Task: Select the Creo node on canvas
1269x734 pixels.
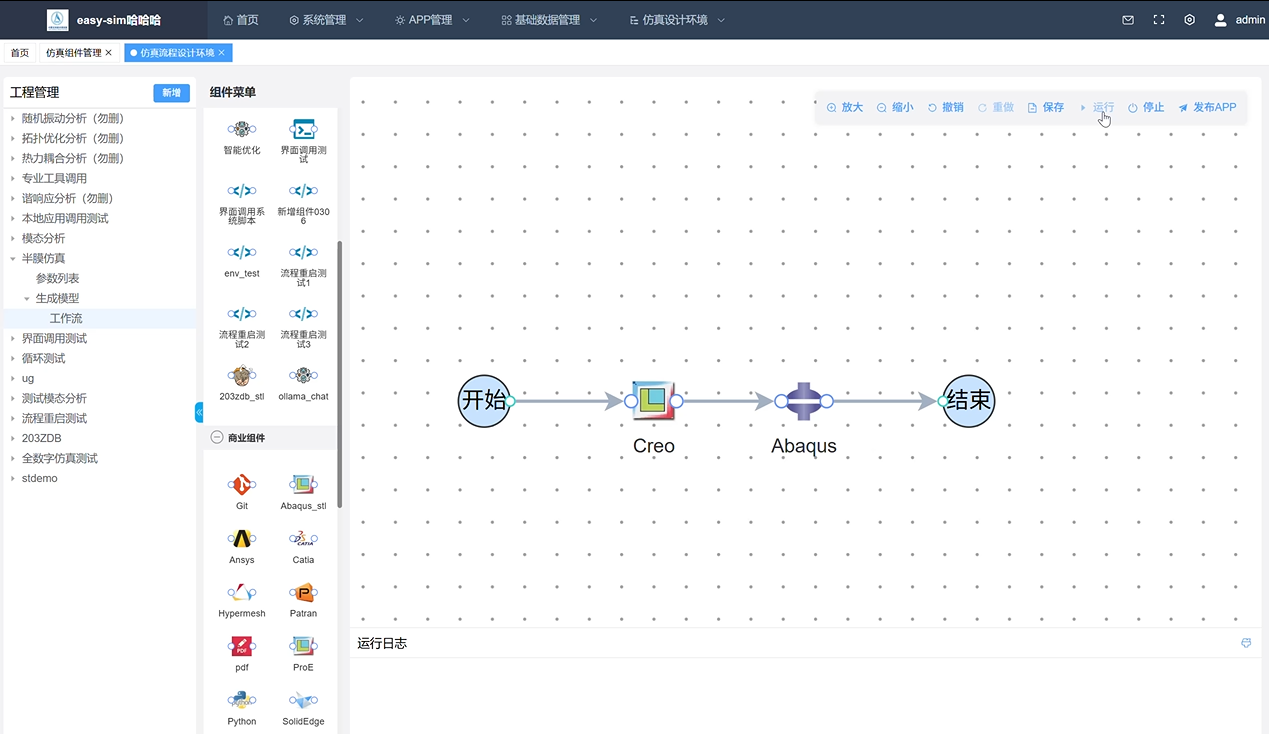Action: [x=654, y=401]
